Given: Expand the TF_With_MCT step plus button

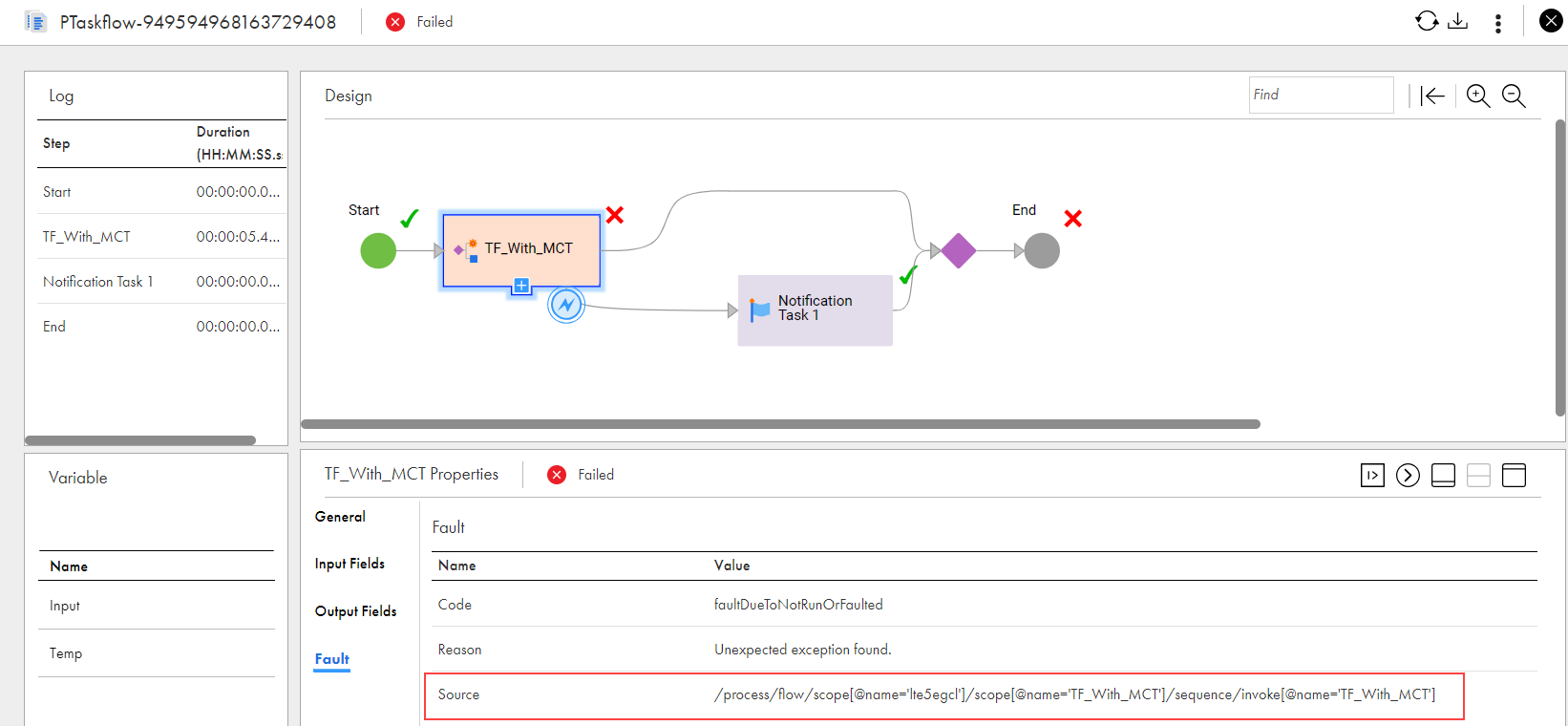Looking at the screenshot, I should [x=521, y=286].
